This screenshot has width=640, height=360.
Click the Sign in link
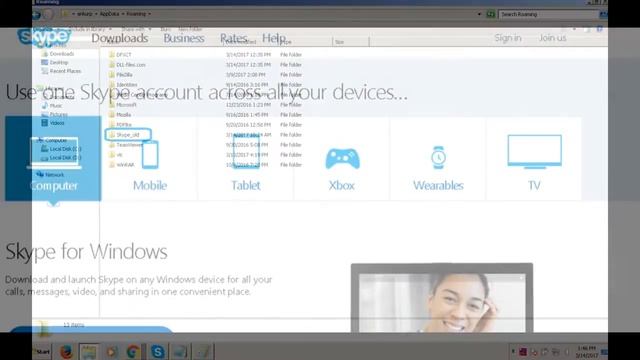508,38
